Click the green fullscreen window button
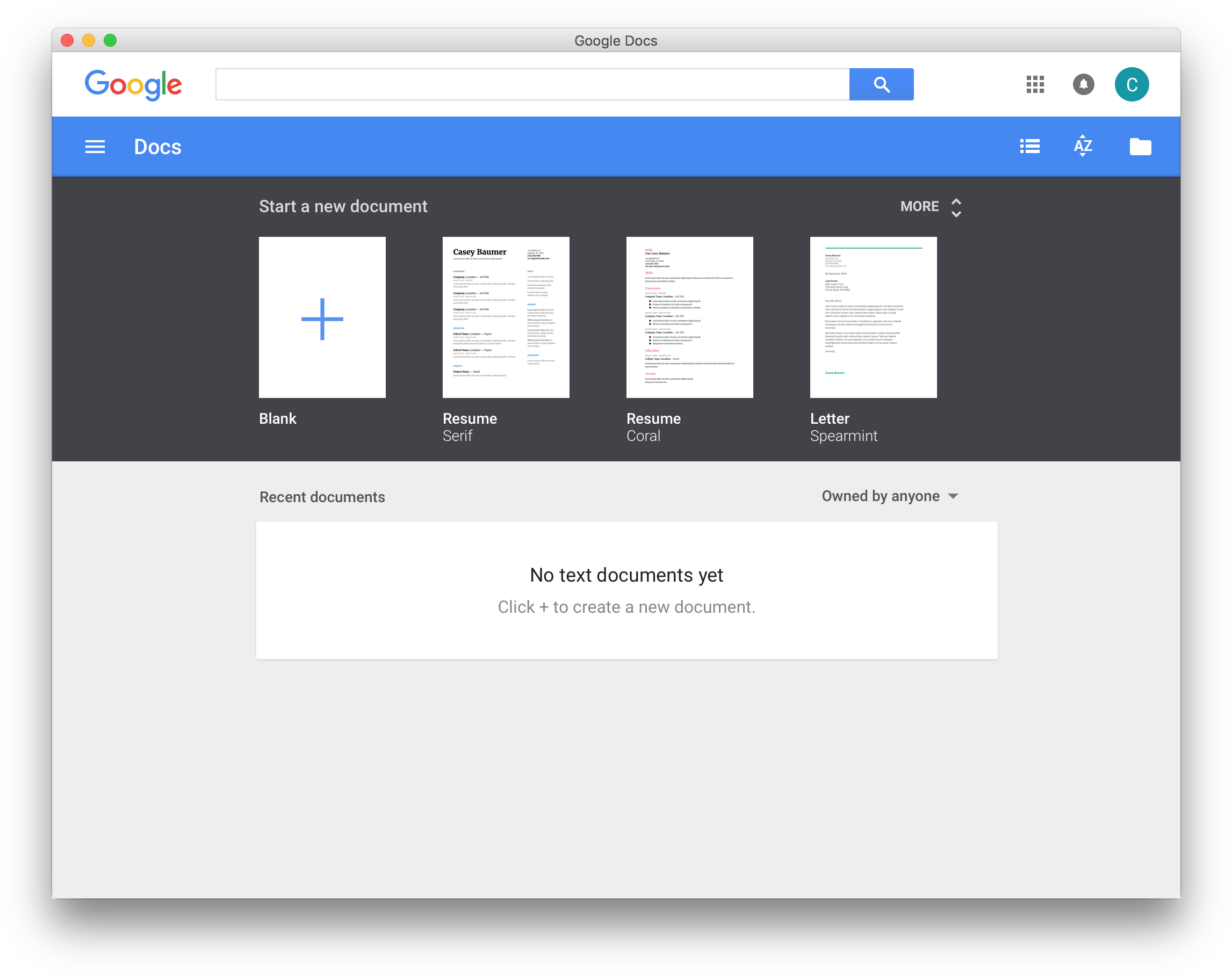 coord(110,41)
